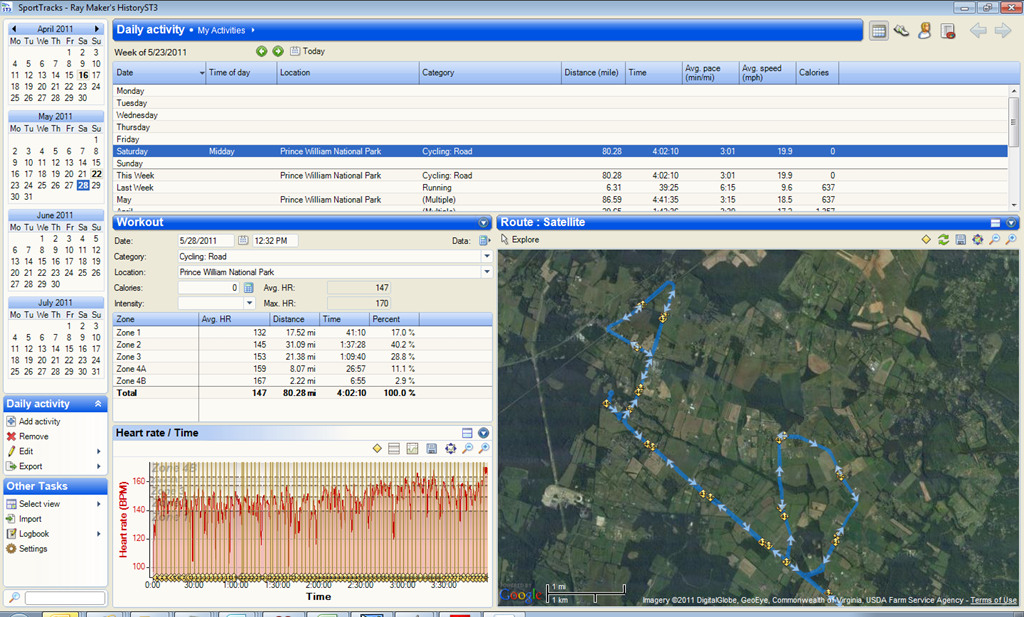Click the save icon in the Heart rate chart toolbar
This screenshot has width=1024, height=617.
(431, 449)
